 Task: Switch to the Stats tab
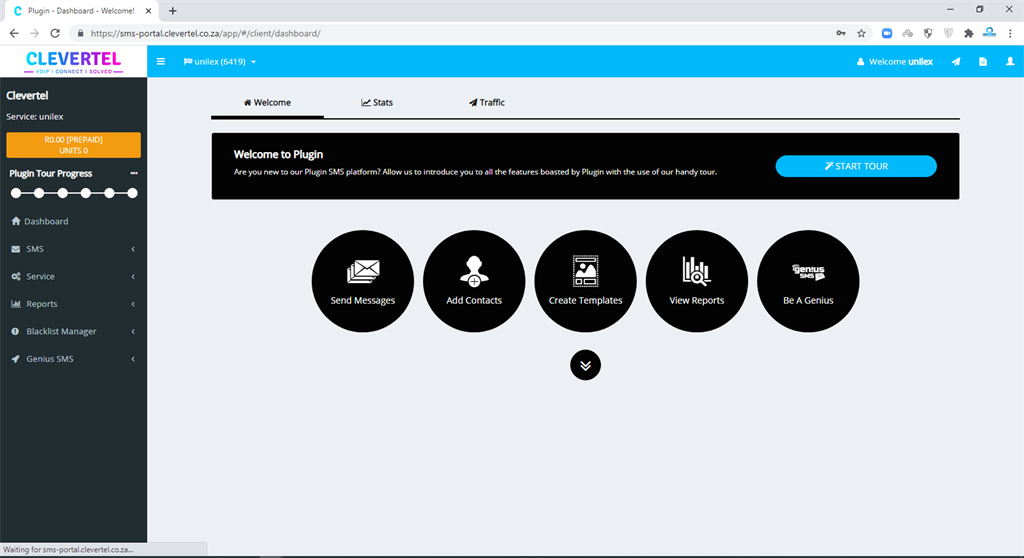pos(377,103)
